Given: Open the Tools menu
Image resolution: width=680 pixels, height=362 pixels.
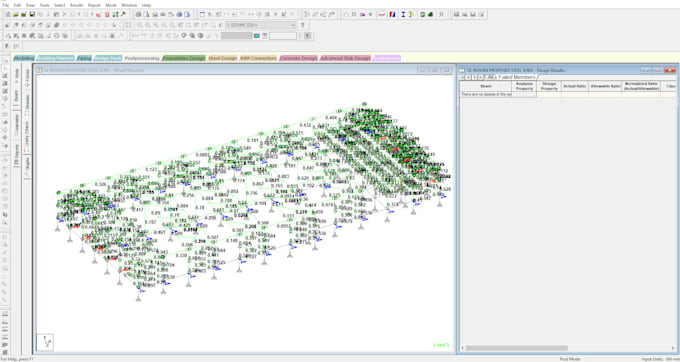Looking at the screenshot, I should click(44, 5).
